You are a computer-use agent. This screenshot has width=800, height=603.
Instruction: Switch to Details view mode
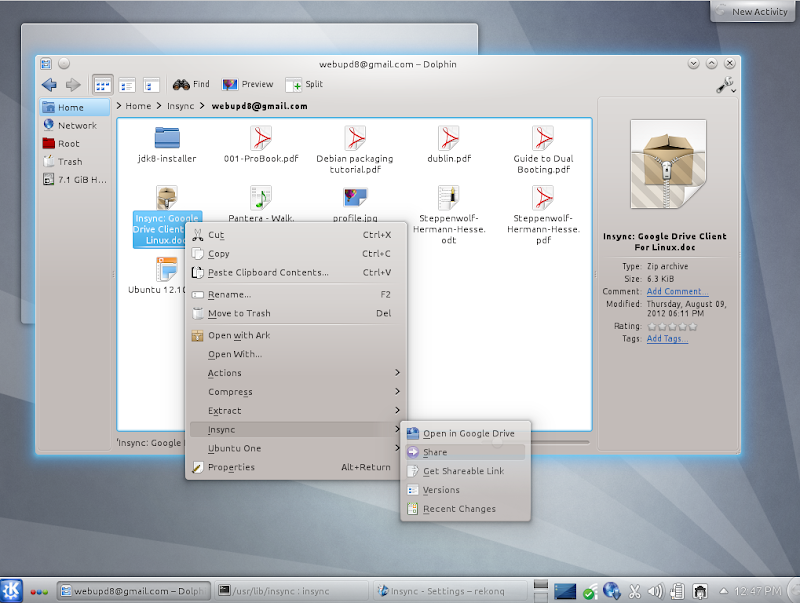coord(127,85)
